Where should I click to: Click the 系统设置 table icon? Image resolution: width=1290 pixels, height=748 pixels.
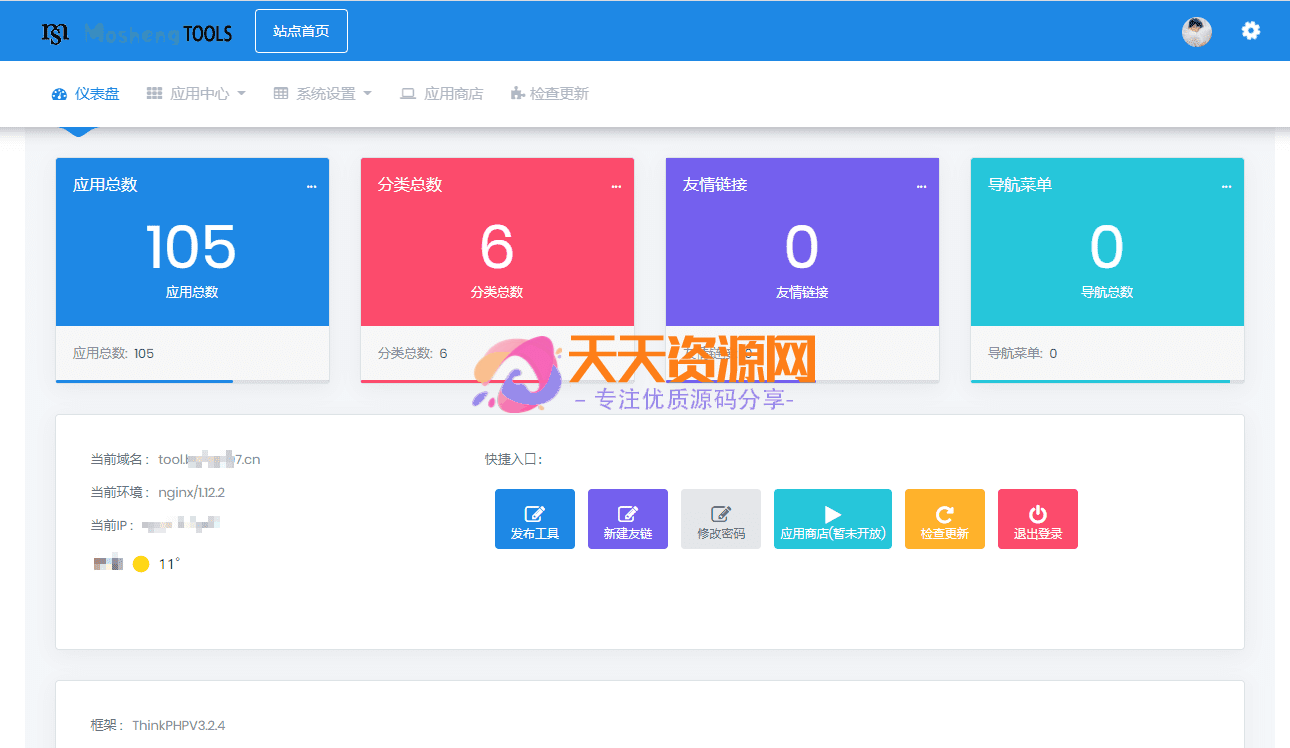click(281, 94)
